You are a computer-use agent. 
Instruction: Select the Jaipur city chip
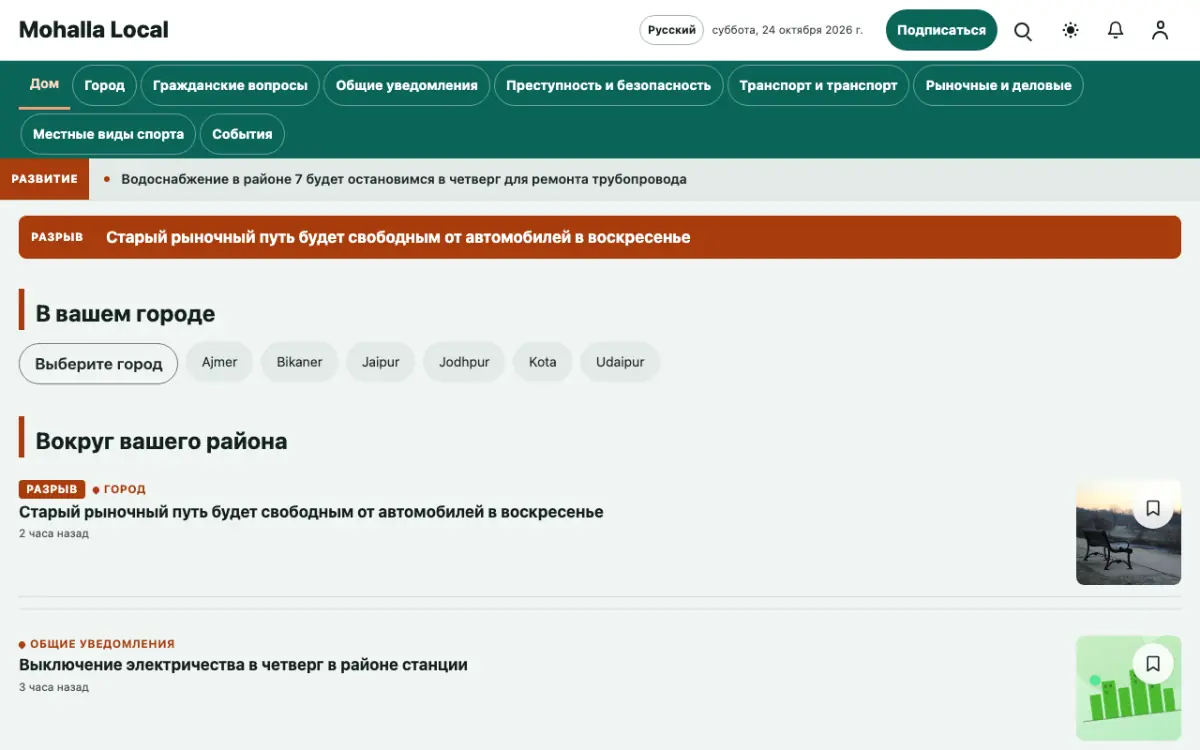pyautogui.click(x=381, y=362)
